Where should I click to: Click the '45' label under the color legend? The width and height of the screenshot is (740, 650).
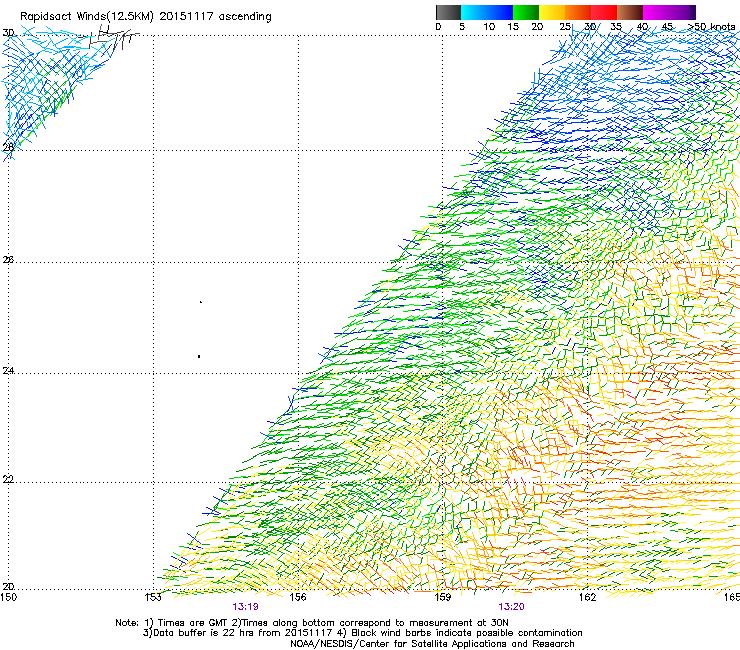667,27
